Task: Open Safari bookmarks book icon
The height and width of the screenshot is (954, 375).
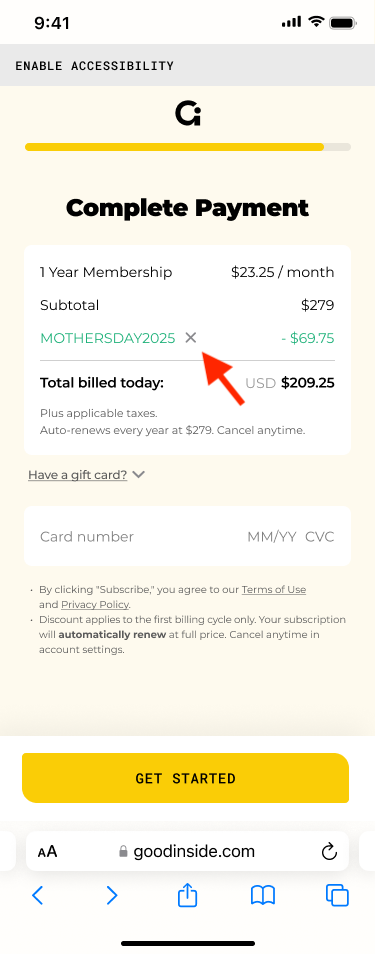Action: pos(263,895)
